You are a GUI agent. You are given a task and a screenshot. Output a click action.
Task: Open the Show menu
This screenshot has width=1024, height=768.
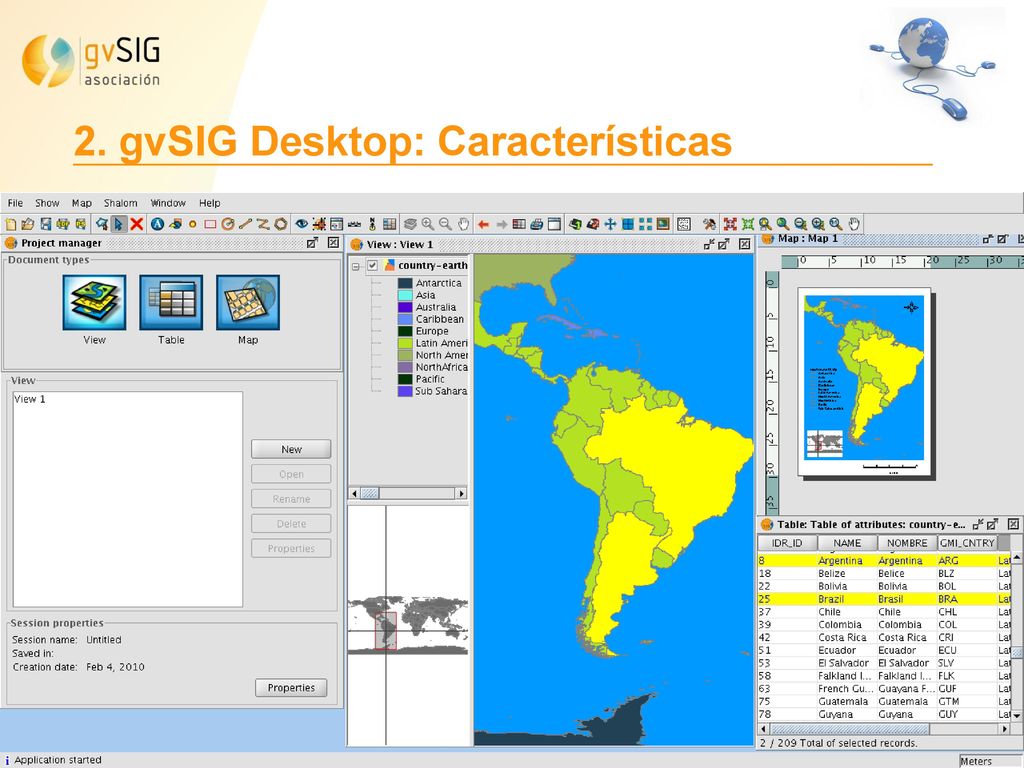pyautogui.click(x=47, y=203)
